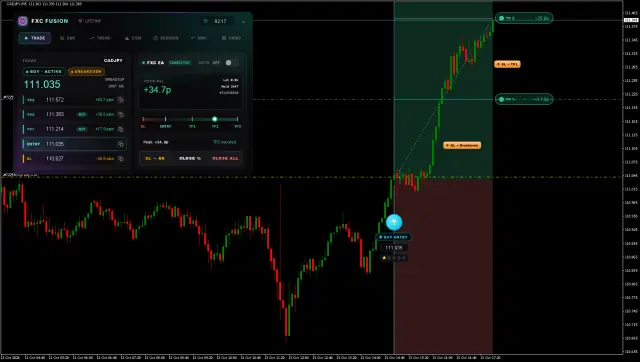Click the Peak +34.9p text
Screen dimensions: 640x362
(x=156, y=142)
